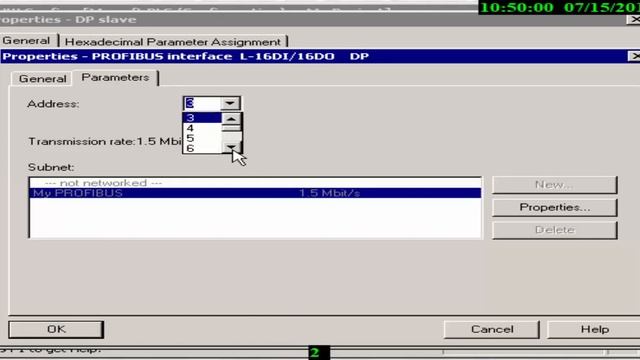Click inside the Address input field
640x360 pixels.
click(x=202, y=103)
